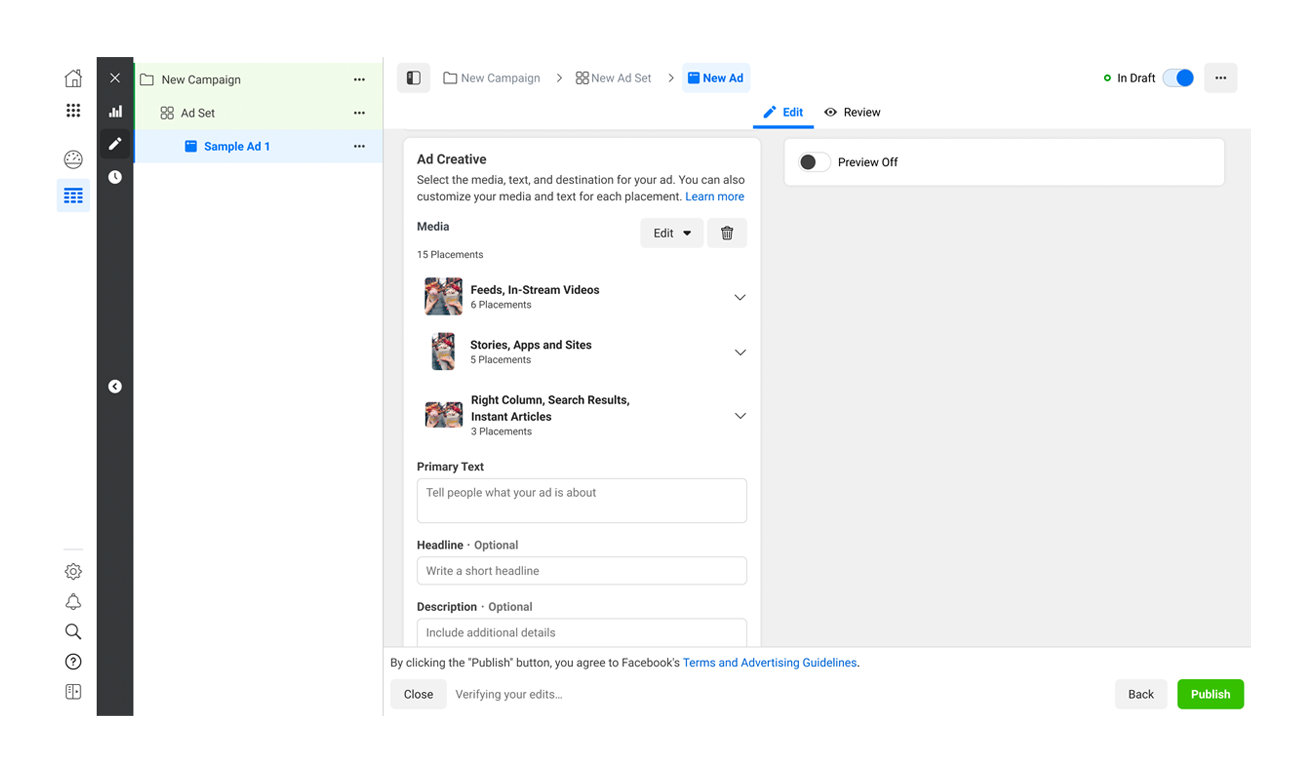Screen dimensions: 1300x761
Task: Toggle the side panel layout button
Action: click(413, 78)
